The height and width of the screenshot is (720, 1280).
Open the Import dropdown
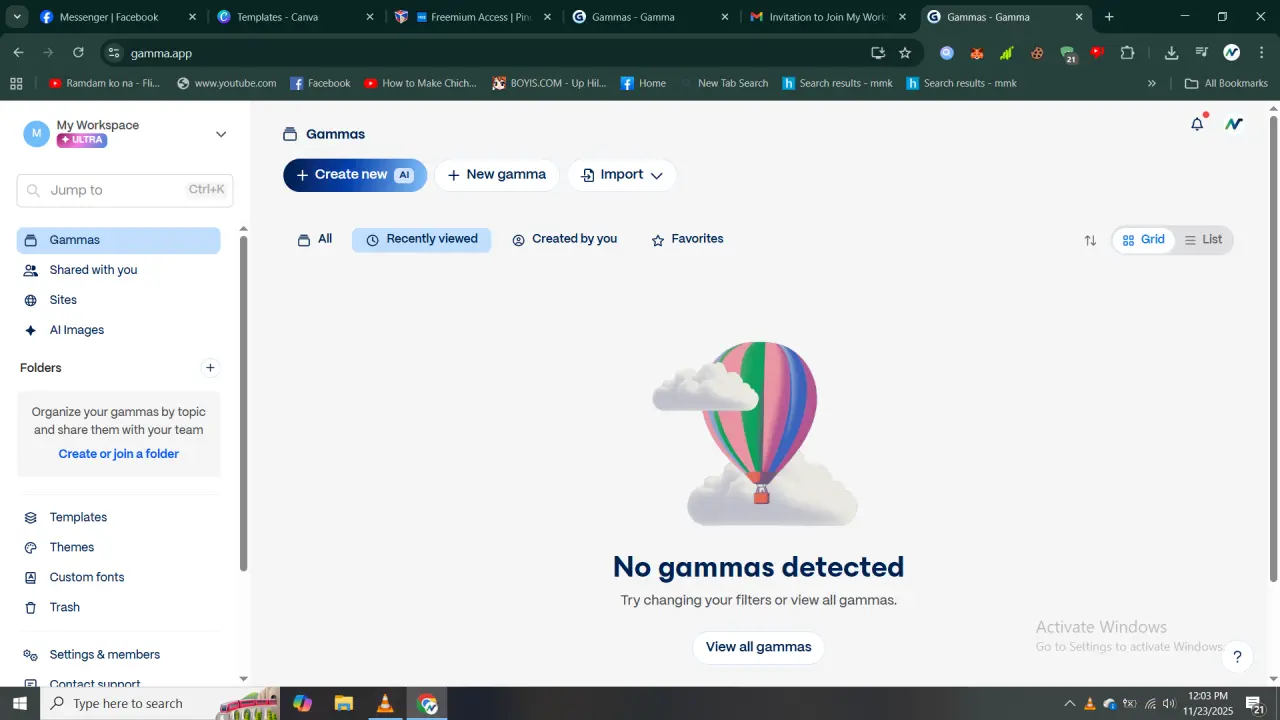(x=622, y=175)
